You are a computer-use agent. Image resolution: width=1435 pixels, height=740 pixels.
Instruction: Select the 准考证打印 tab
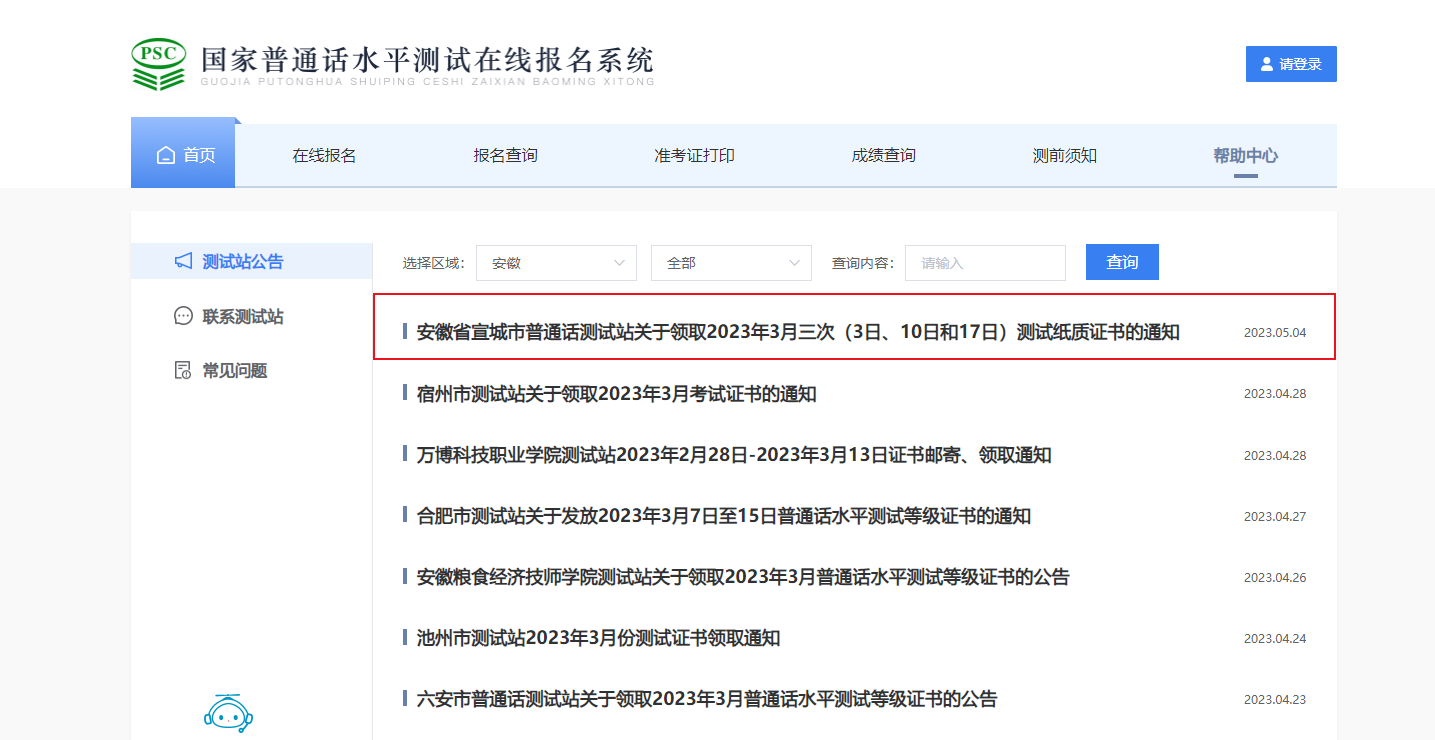pyautogui.click(x=694, y=155)
